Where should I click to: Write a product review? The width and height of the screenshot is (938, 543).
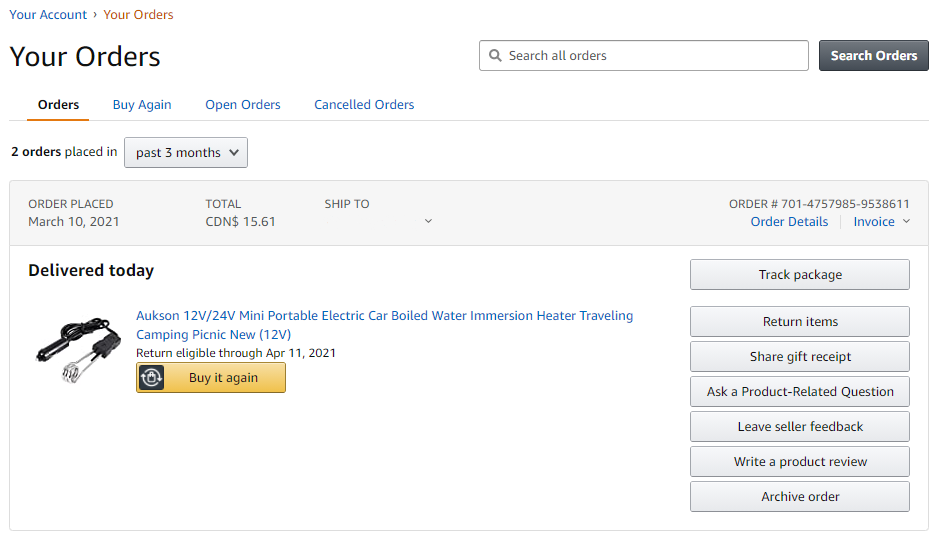pos(800,462)
